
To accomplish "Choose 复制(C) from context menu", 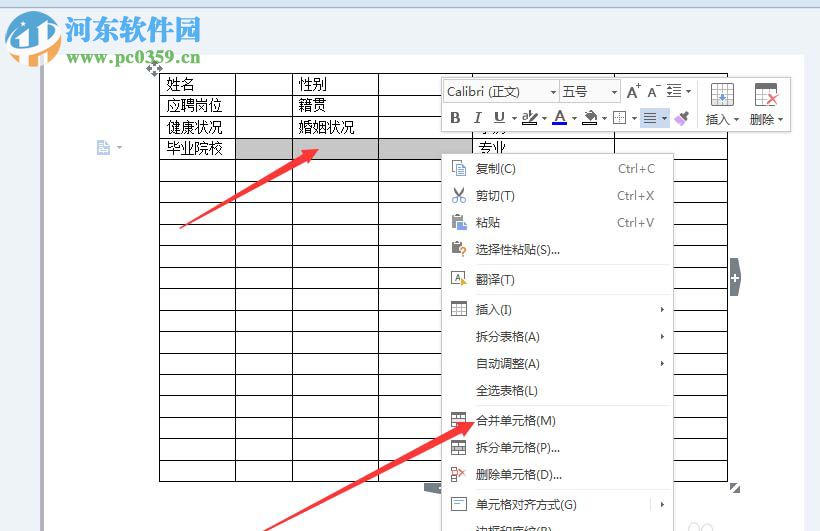I will click(x=557, y=169).
